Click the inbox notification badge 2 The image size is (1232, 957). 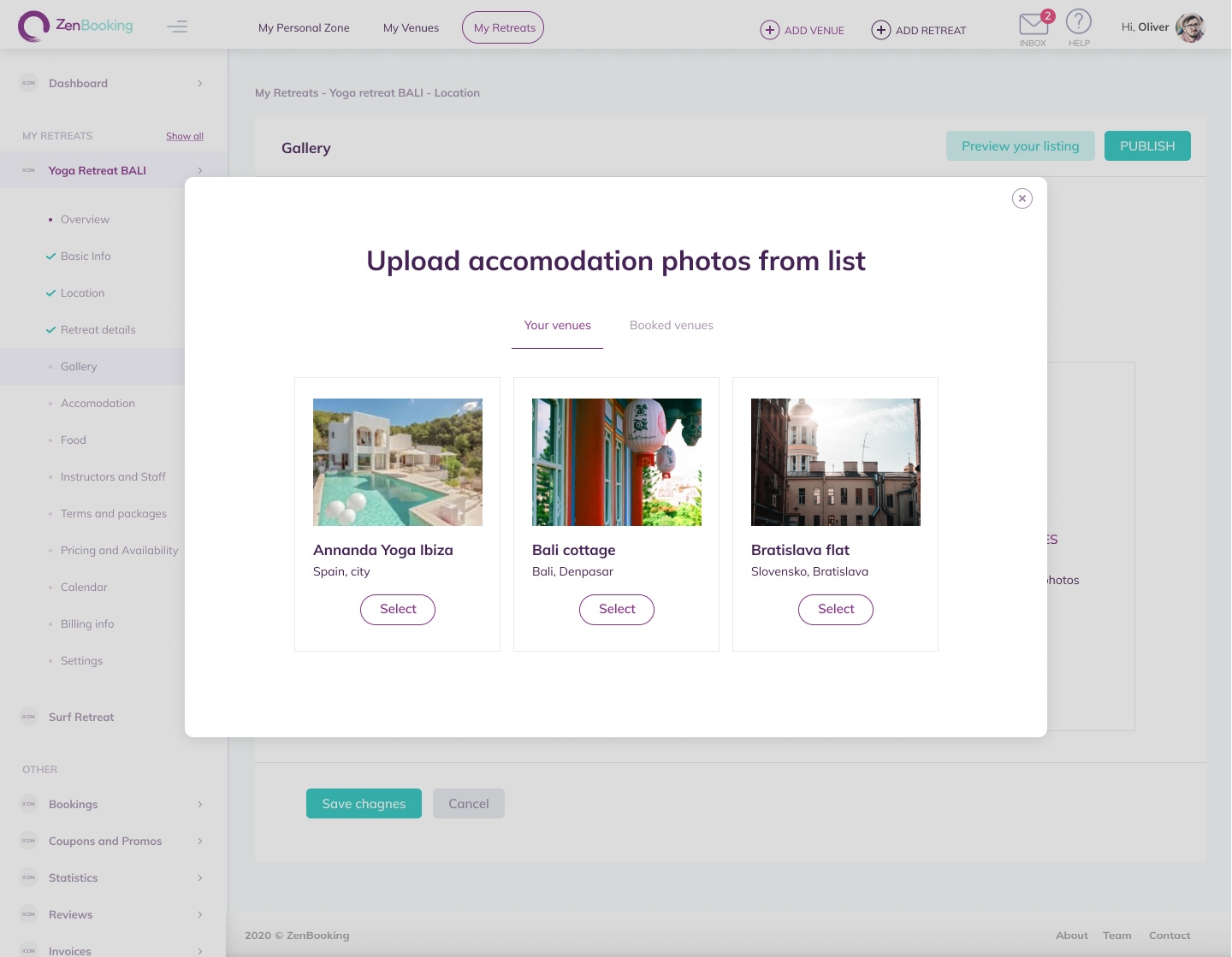point(1048,15)
